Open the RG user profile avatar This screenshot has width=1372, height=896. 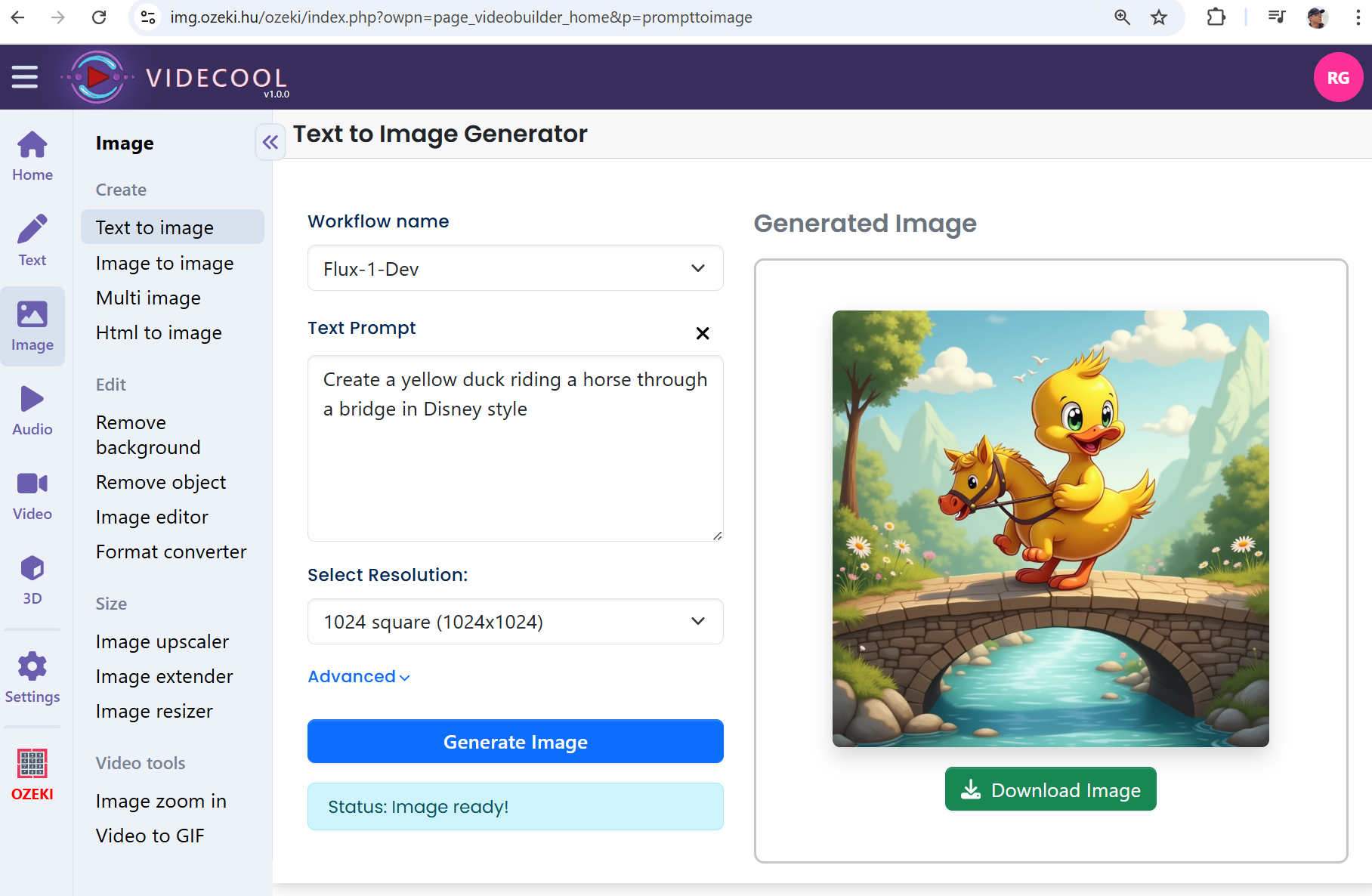[x=1337, y=77]
